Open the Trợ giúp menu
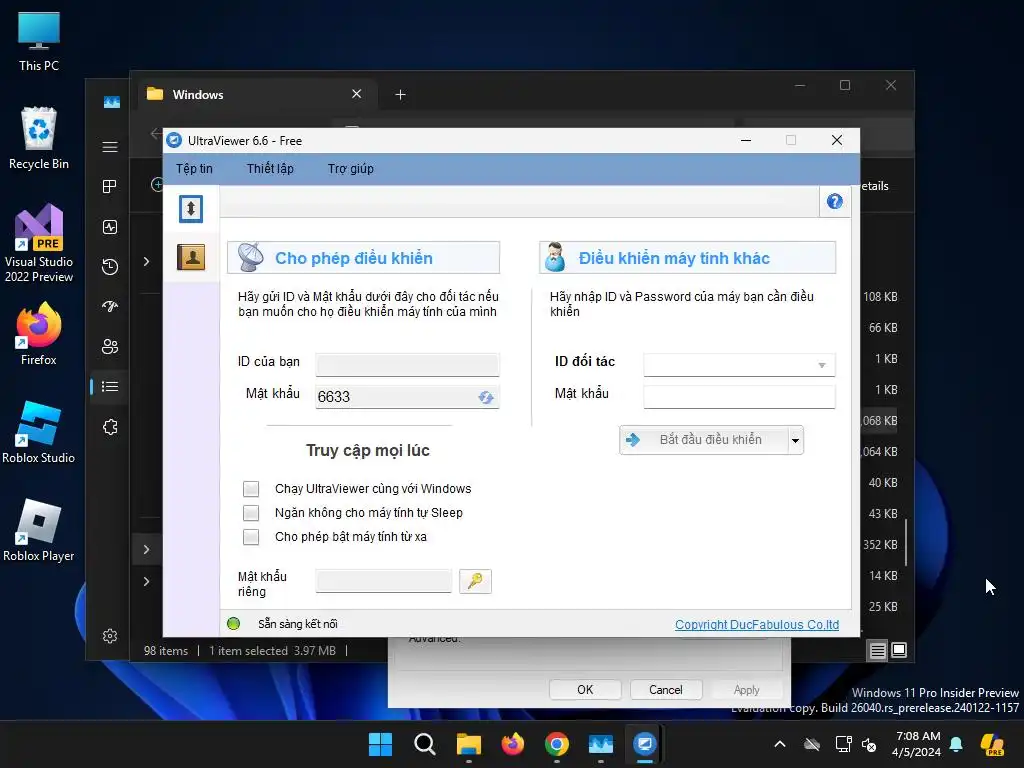The height and width of the screenshot is (768, 1024). tap(351, 168)
